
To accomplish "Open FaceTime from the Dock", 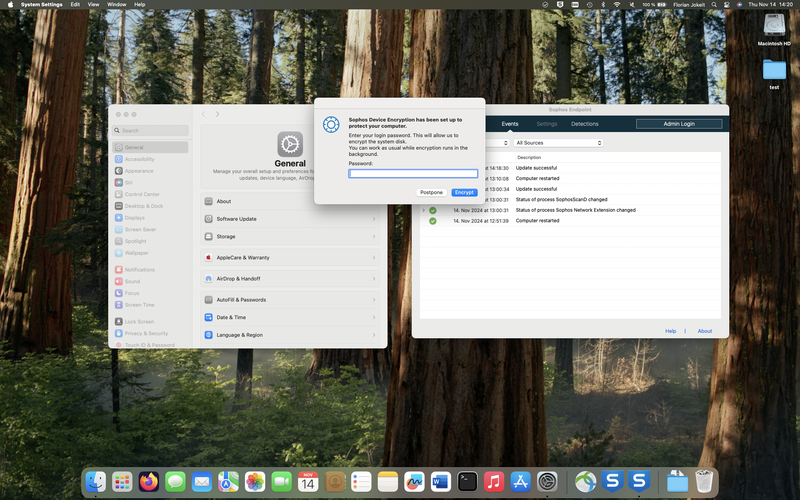I will (281, 482).
